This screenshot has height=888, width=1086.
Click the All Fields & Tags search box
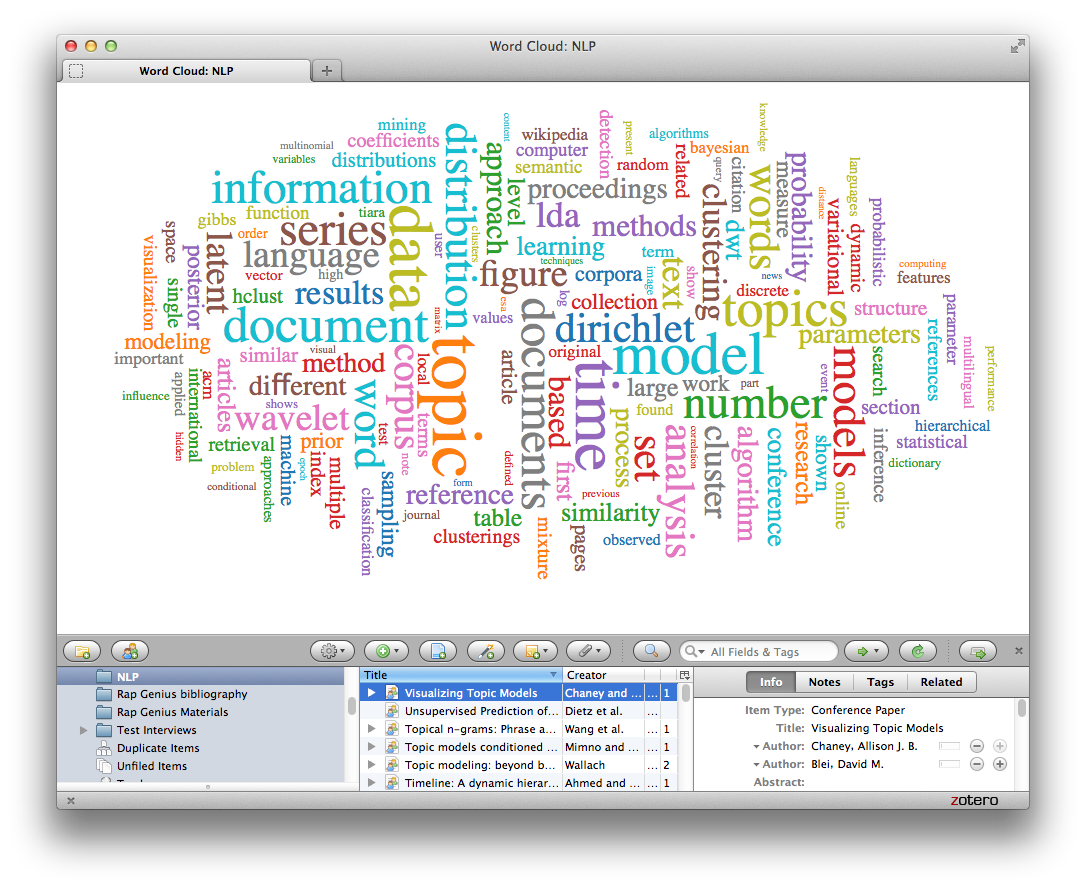pos(759,652)
